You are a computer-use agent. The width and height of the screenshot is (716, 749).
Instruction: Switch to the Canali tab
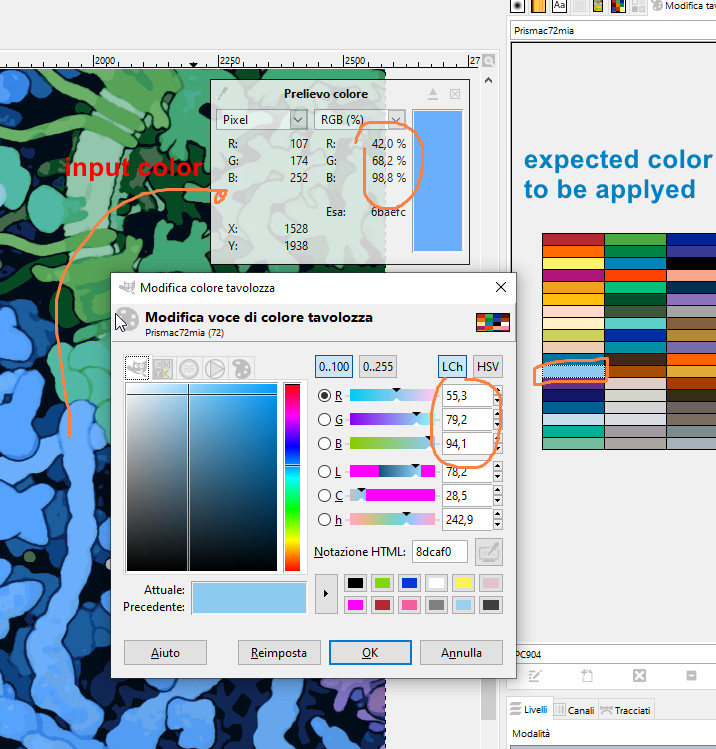pyautogui.click(x=574, y=710)
